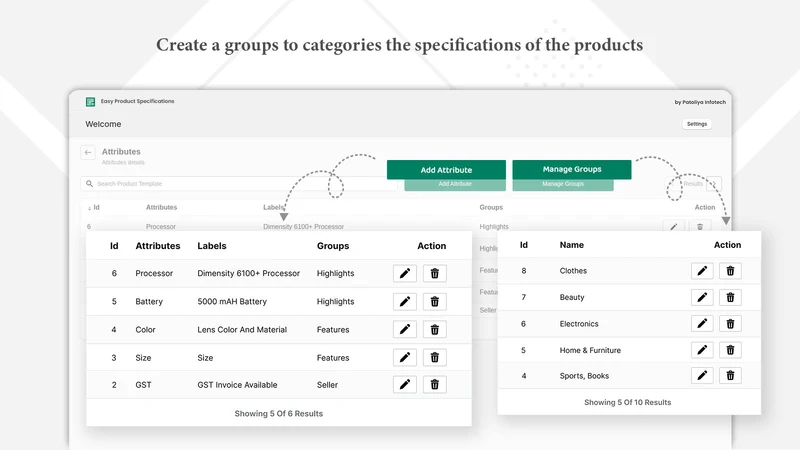The image size is (800, 450).
Task: Delete the Size attribute row
Action: (435, 358)
